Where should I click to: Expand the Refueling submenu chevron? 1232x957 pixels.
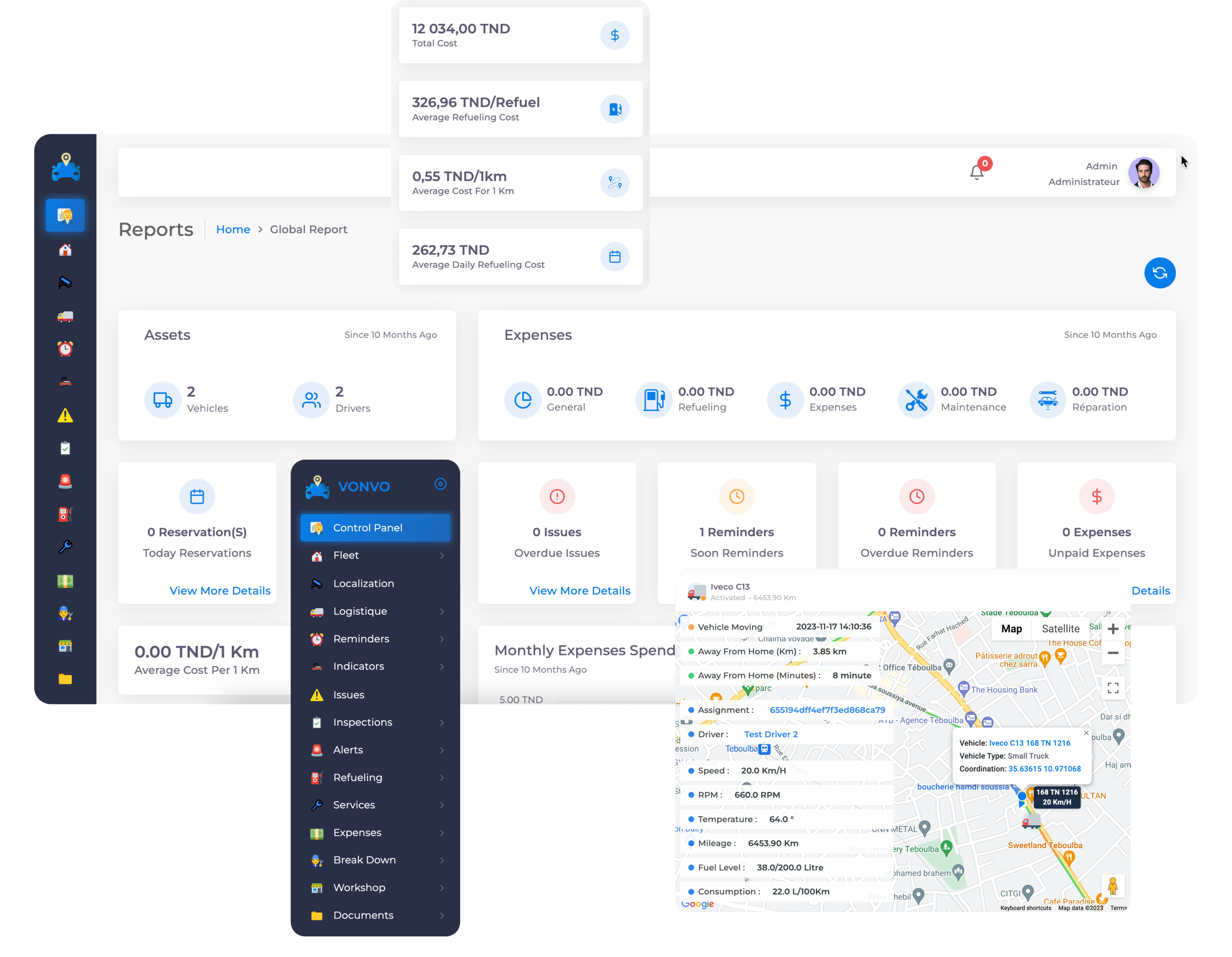click(x=442, y=777)
